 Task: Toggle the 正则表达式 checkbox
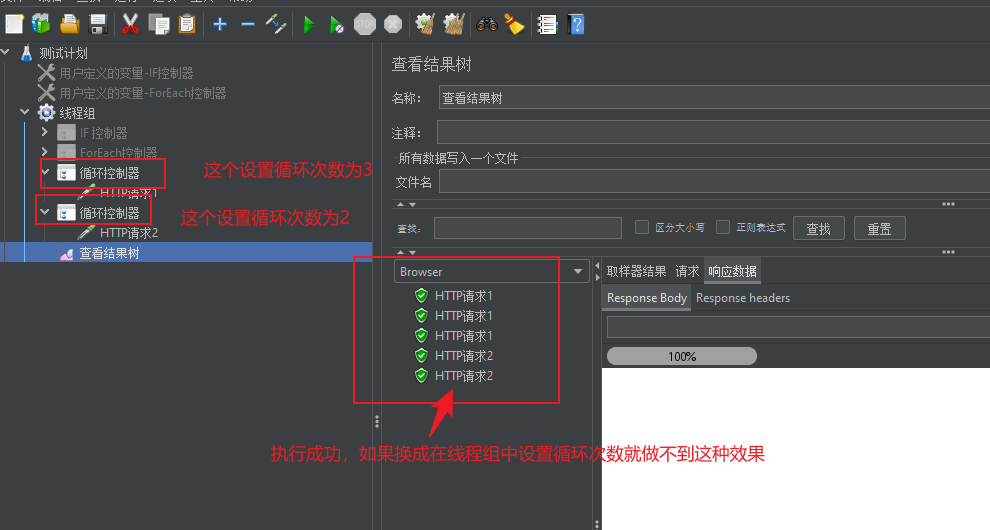click(x=723, y=227)
